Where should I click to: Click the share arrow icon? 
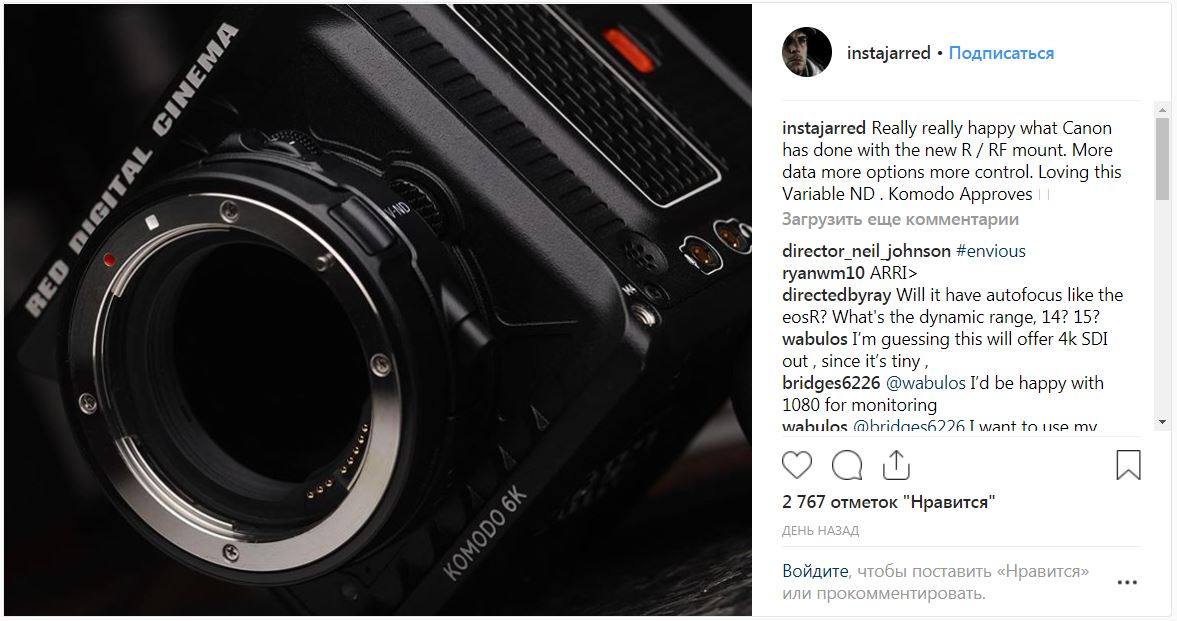[896, 466]
